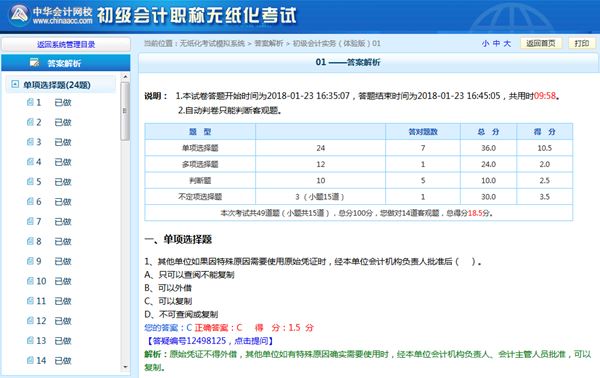This screenshot has width=600, height=378.
Task: Click the document icon beside question 14
Action: 30,360
